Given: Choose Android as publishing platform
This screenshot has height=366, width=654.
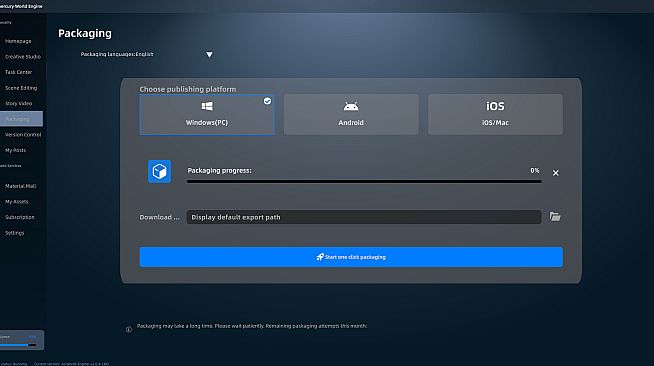Looking at the screenshot, I should (351, 114).
